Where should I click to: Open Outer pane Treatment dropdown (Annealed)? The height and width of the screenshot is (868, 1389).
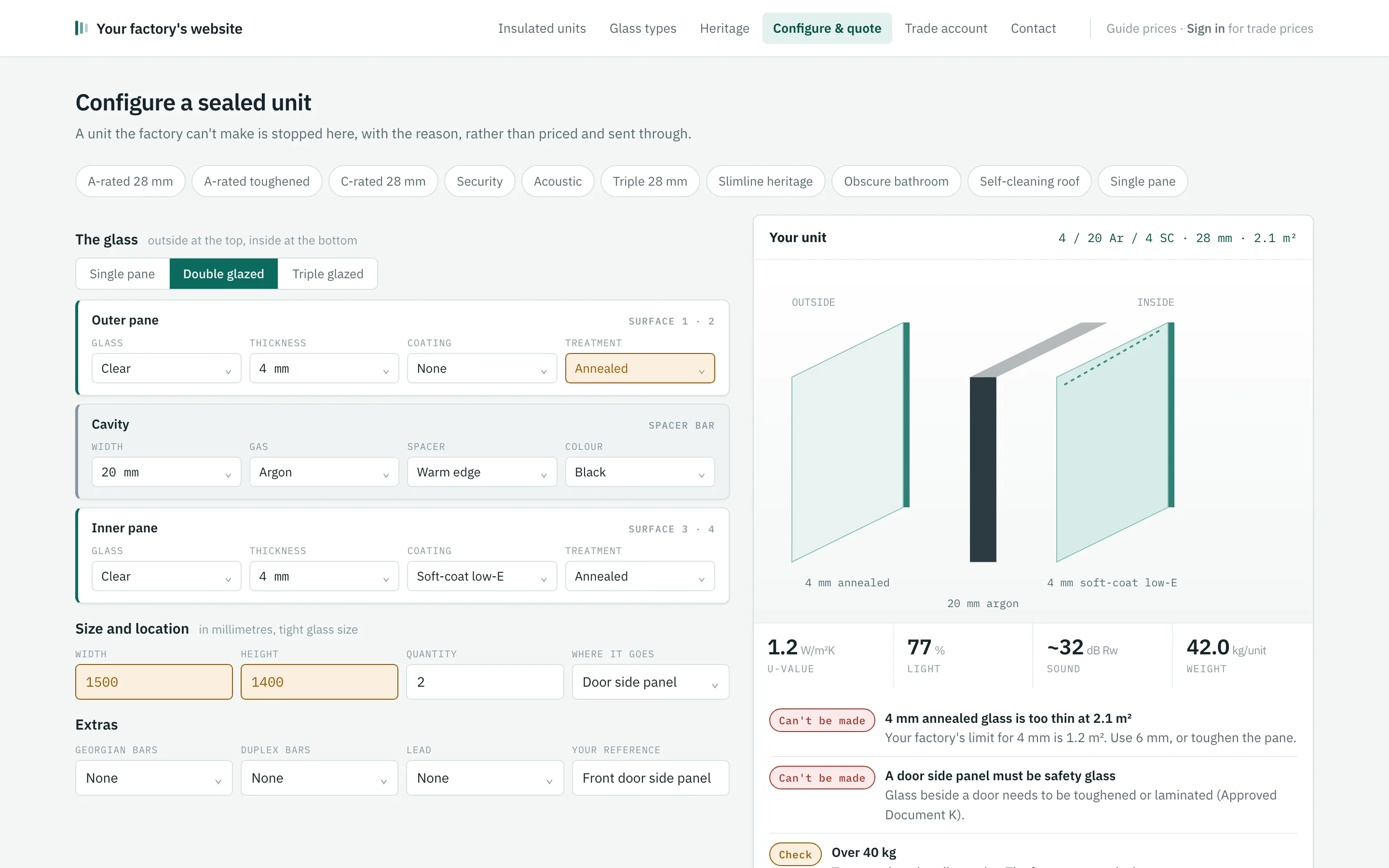640,368
